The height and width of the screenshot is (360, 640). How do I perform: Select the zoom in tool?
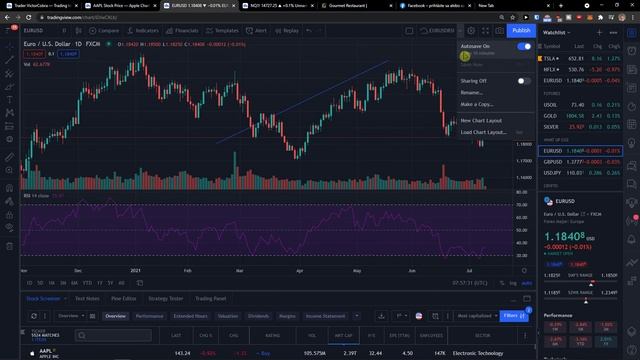pos(9,170)
